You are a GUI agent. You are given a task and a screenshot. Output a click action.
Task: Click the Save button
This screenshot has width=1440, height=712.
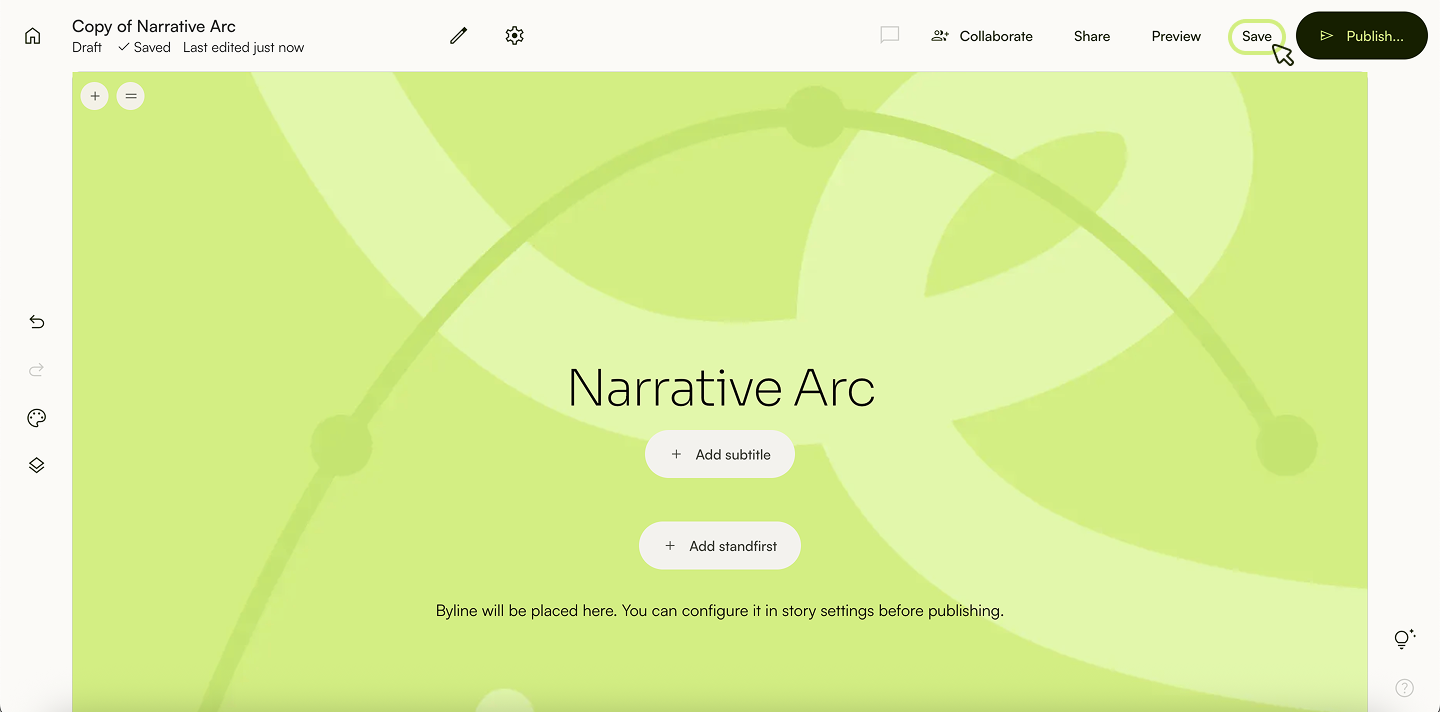(x=1257, y=36)
